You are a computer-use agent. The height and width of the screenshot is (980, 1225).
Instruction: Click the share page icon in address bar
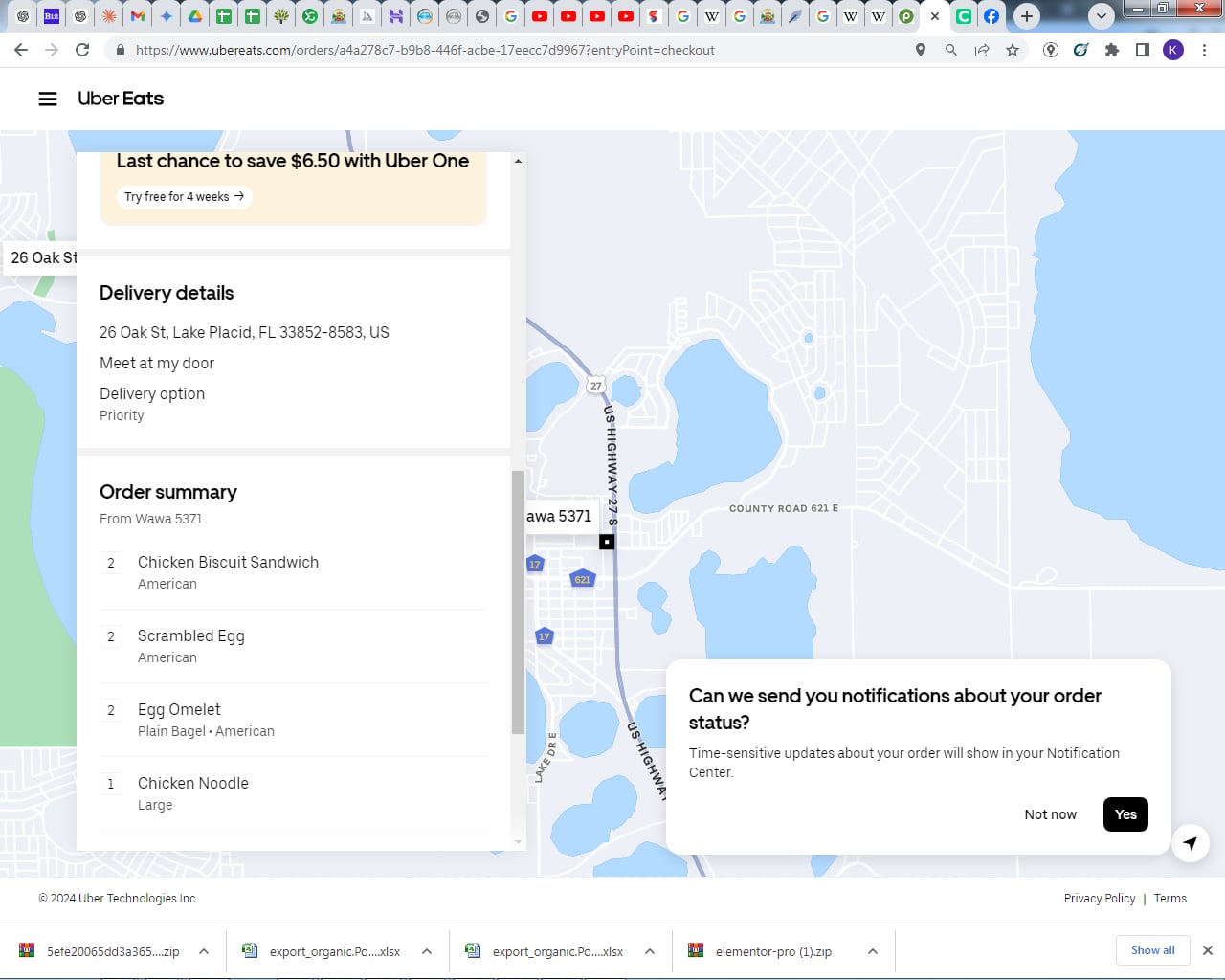[x=982, y=50]
